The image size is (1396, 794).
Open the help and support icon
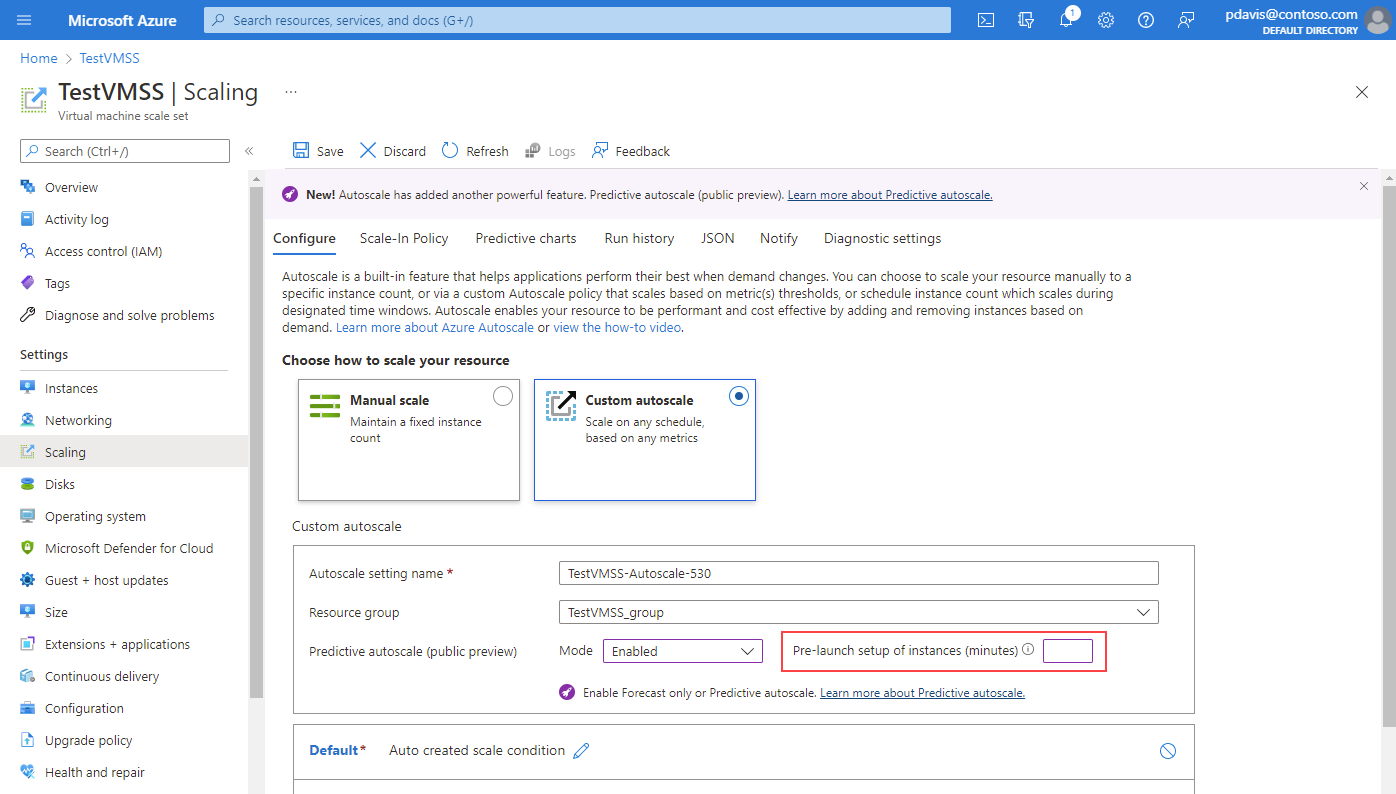(x=1145, y=20)
